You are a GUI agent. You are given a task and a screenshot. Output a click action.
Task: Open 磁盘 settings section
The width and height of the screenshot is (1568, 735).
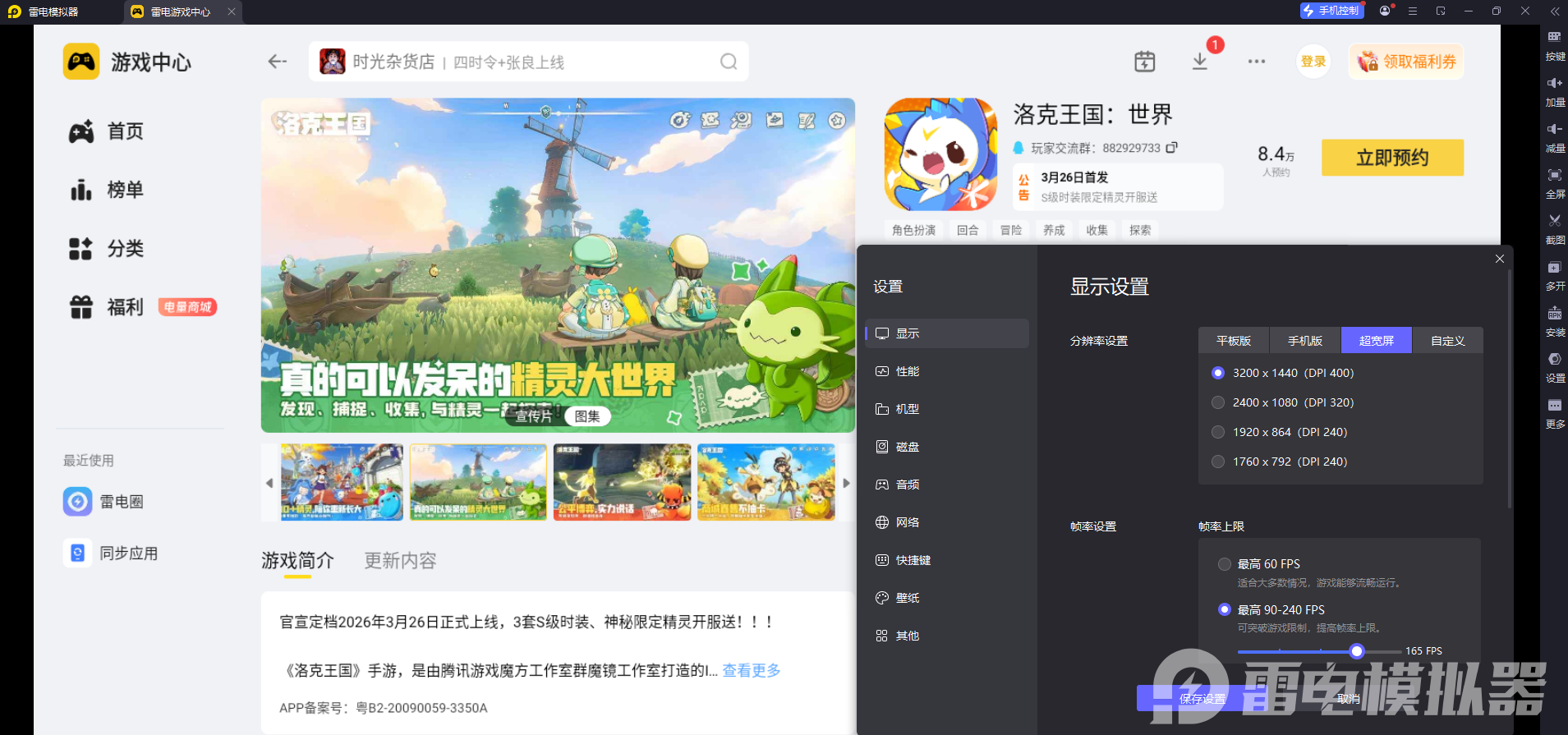[x=947, y=447]
